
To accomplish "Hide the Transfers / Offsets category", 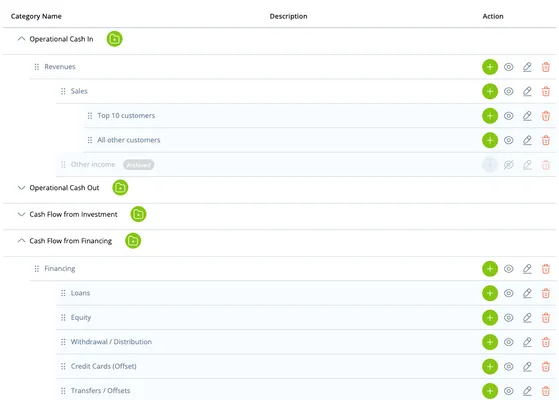I will tap(509, 391).
